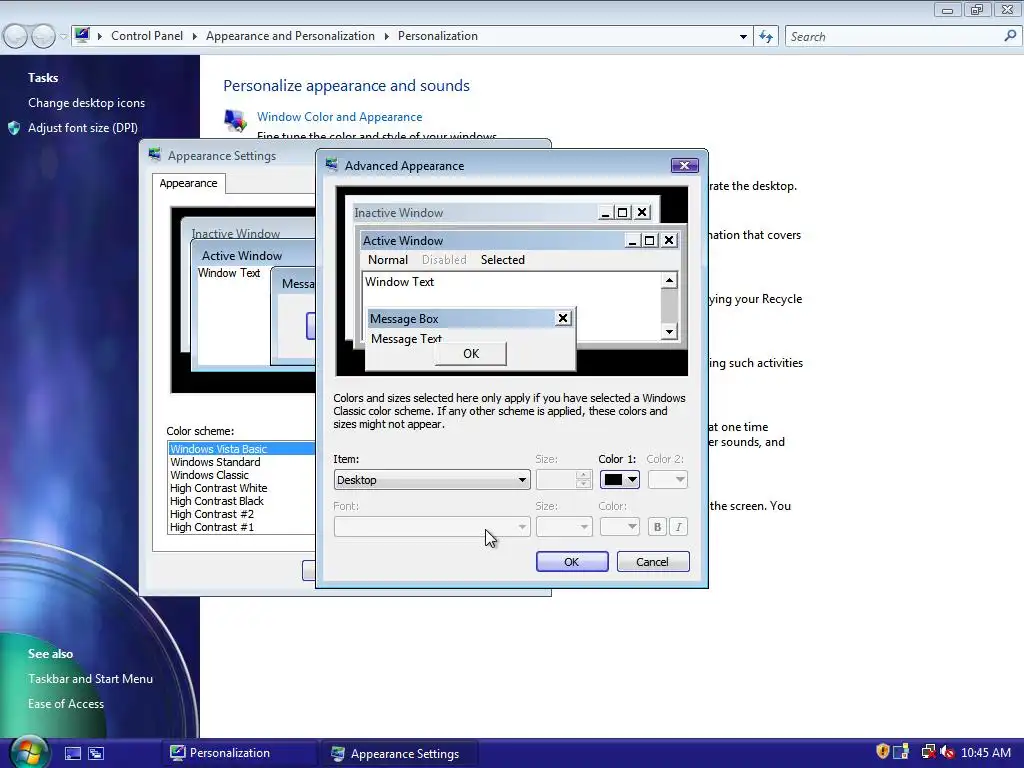Image resolution: width=1024 pixels, height=768 pixels.
Task: Click the Back navigation button
Action: click(16, 36)
